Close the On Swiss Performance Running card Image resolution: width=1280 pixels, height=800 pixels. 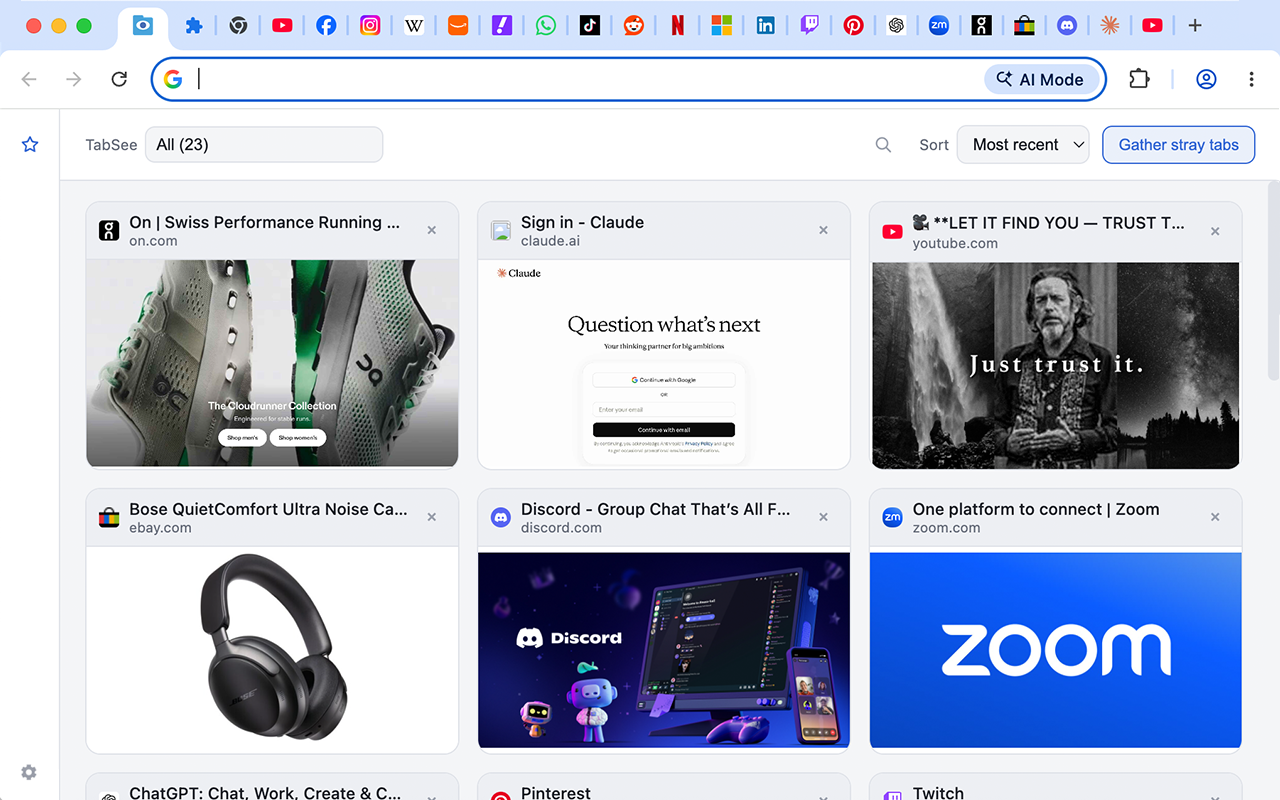click(x=432, y=230)
